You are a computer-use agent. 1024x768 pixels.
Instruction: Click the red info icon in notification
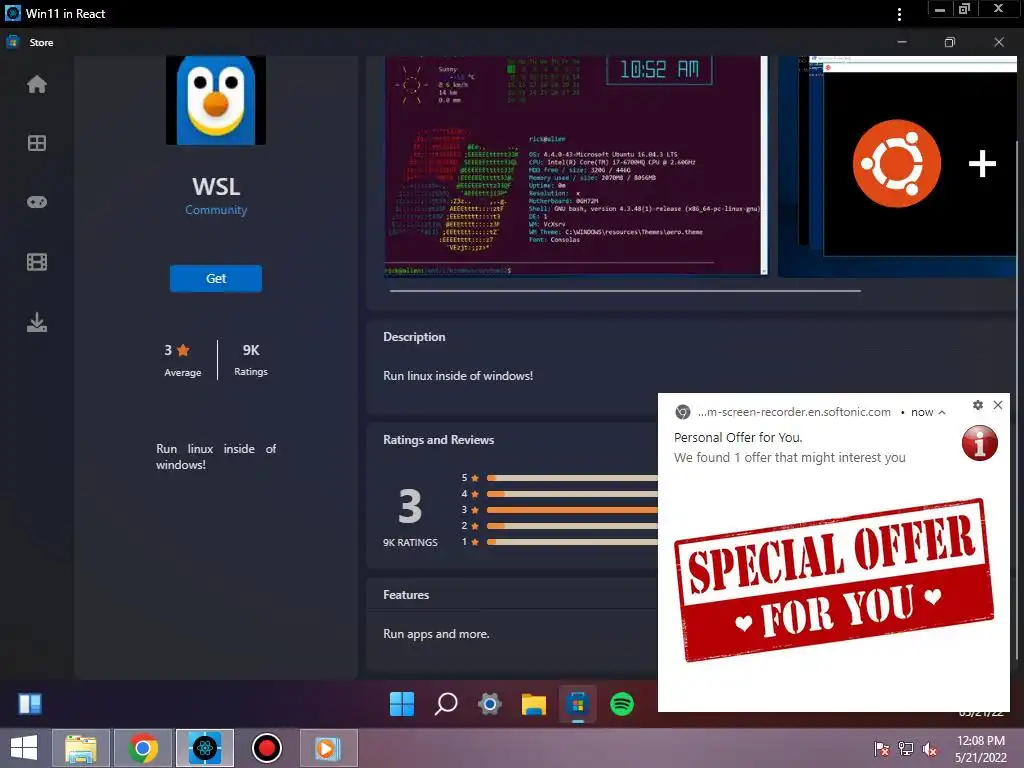pos(980,443)
